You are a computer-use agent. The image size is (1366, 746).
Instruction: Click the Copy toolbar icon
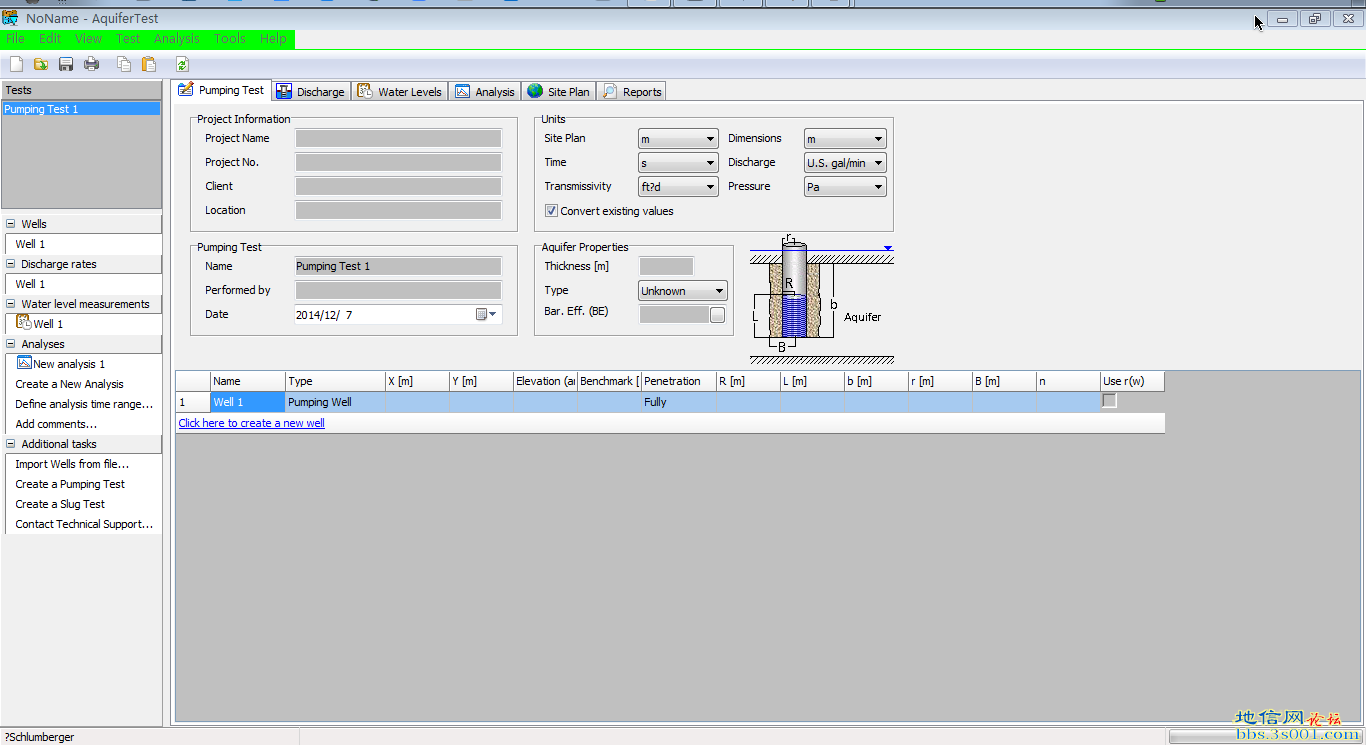[x=124, y=64]
